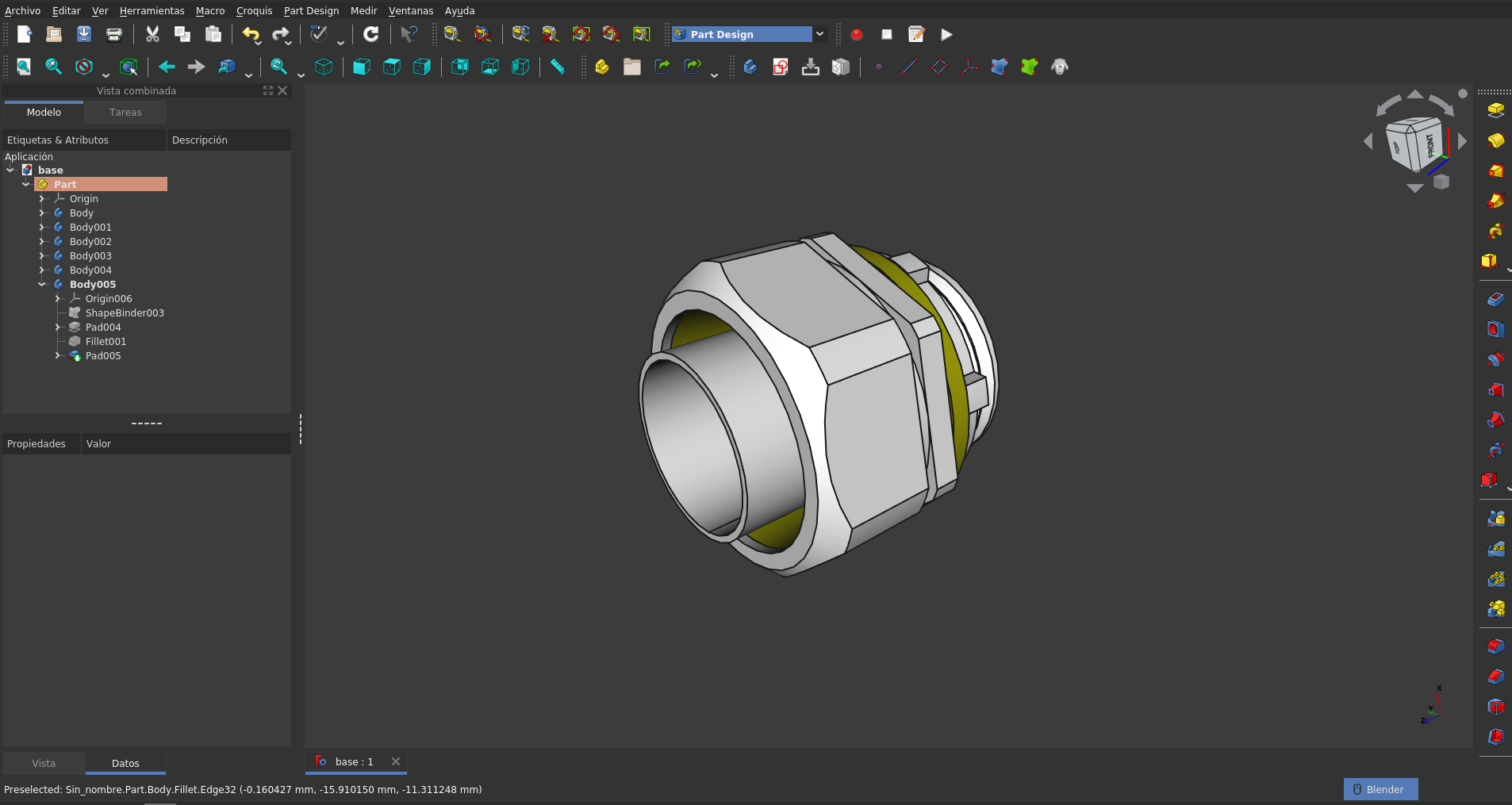Screen dimensions: 1512x805
Task: Select the Measure distance ruler tool
Action: pos(558,67)
